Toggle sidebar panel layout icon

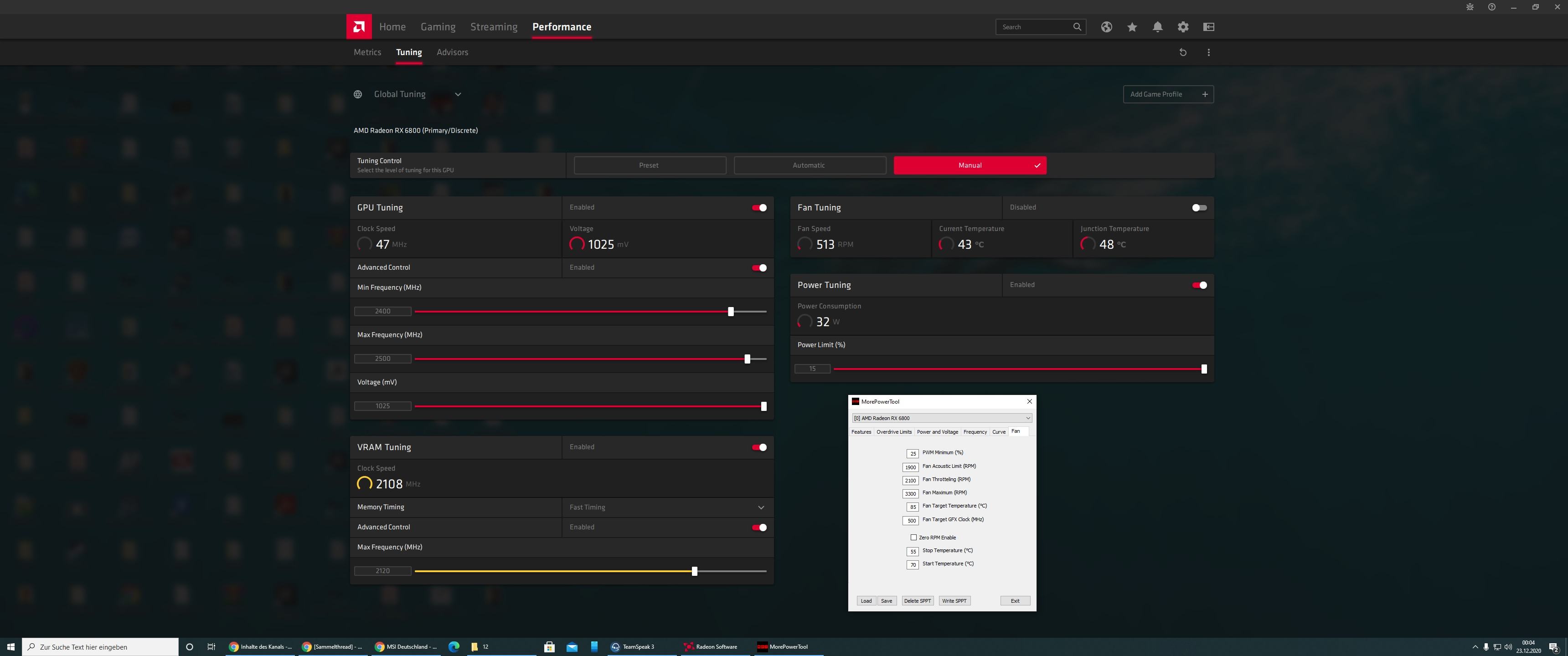pos(1209,27)
